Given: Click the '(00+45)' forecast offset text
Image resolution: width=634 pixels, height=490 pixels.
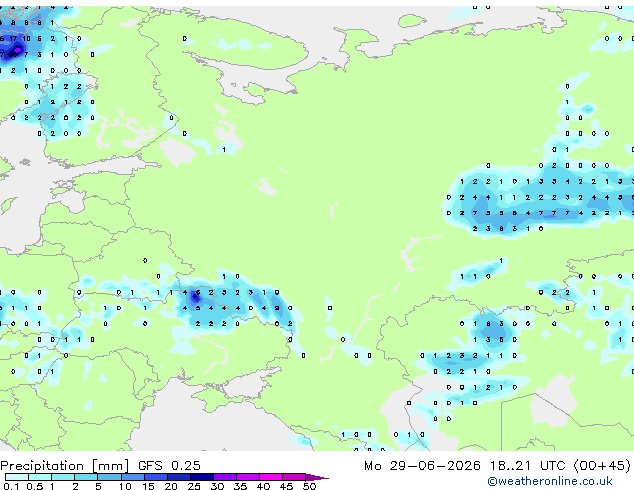Looking at the screenshot, I should pyautogui.click(x=602, y=466).
